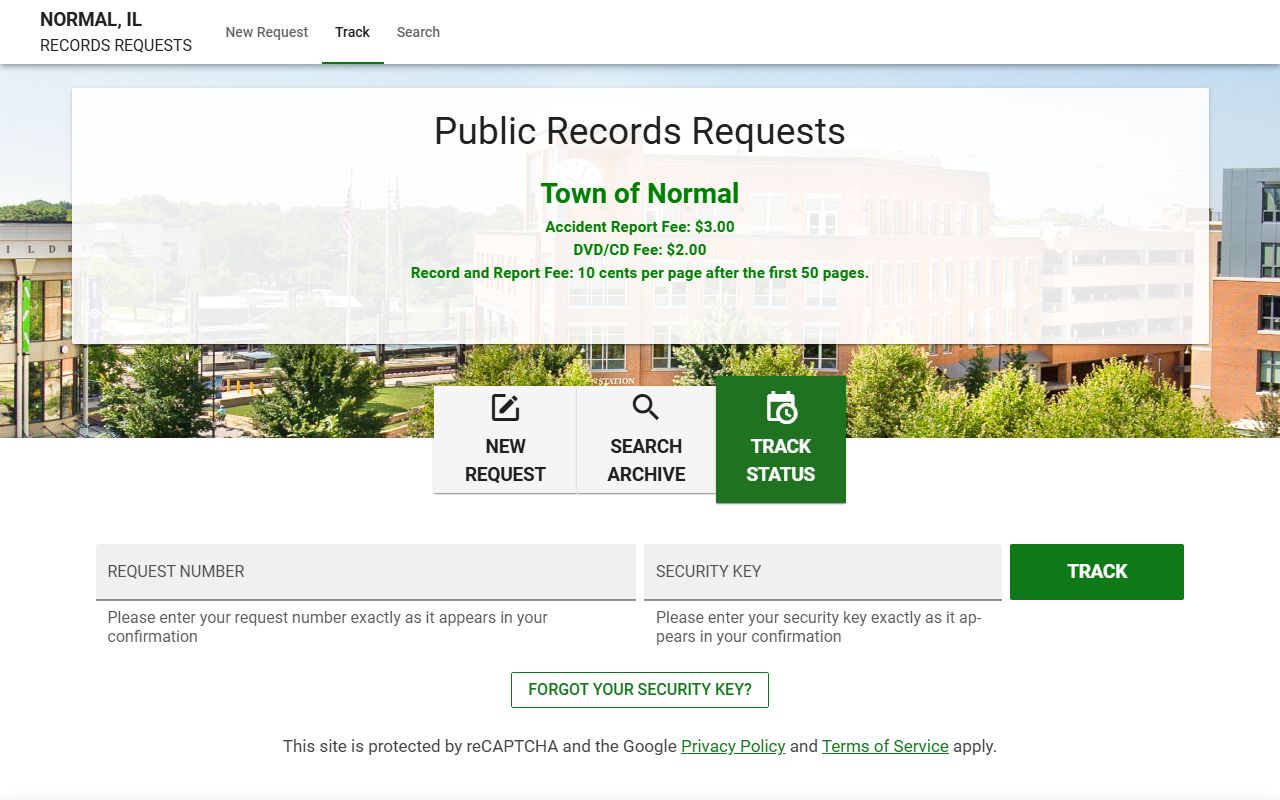Click the Public Records Requests heading
This screenshot has height=800, width=1280.
[640, 131]
